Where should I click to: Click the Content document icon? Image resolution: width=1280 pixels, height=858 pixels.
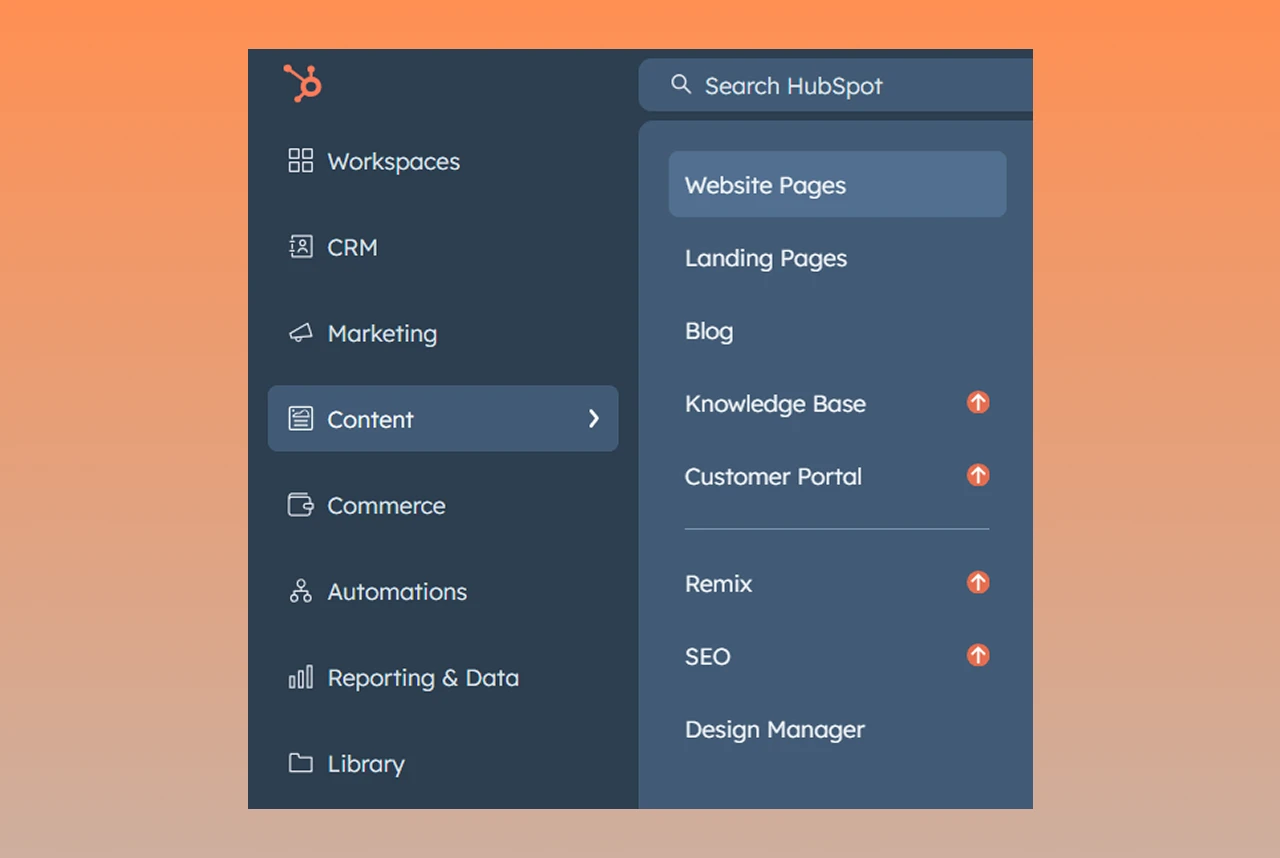pyautogui.click(x=300, y=419)
